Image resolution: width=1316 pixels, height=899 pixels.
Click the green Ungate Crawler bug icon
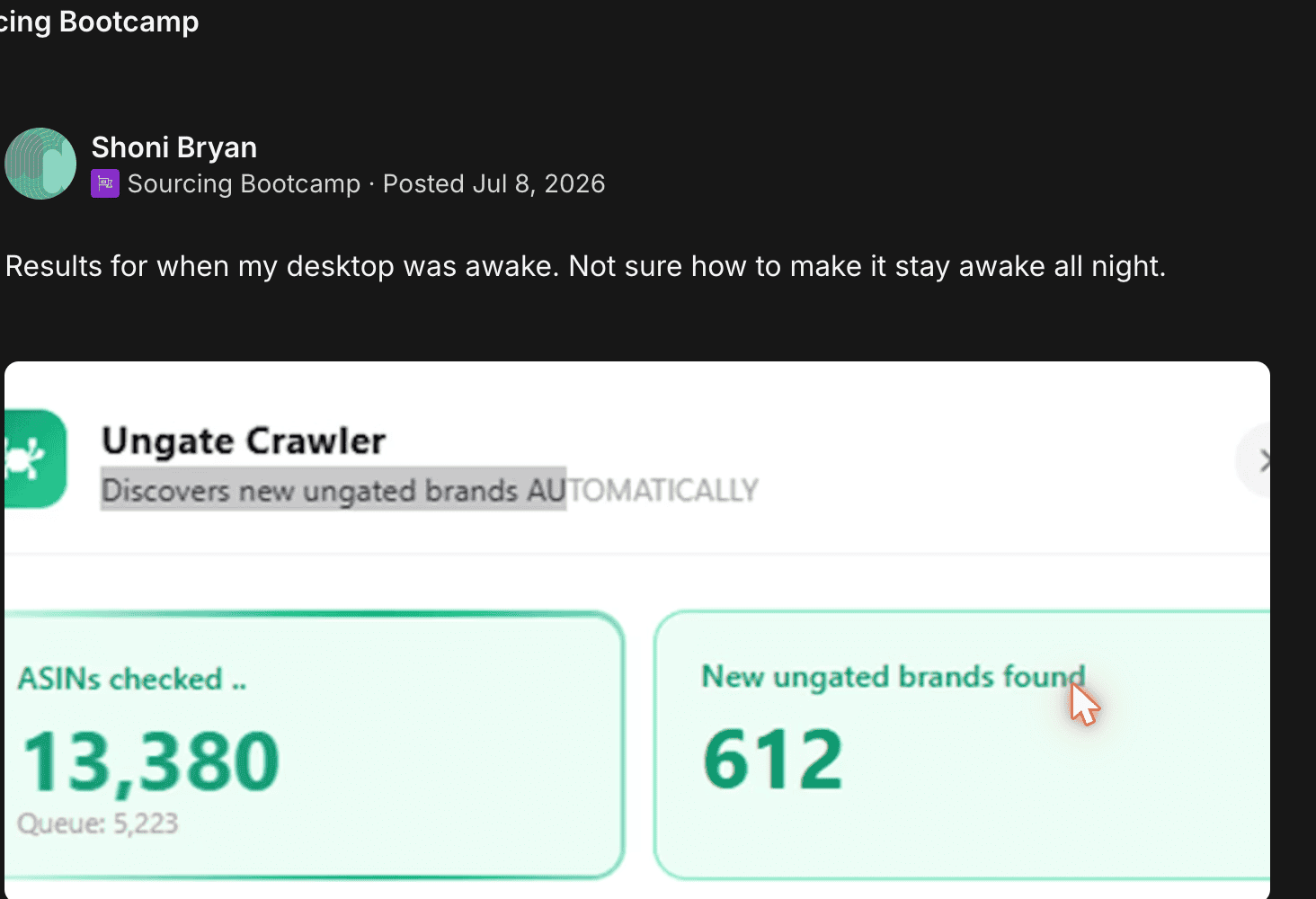(34, 458)
